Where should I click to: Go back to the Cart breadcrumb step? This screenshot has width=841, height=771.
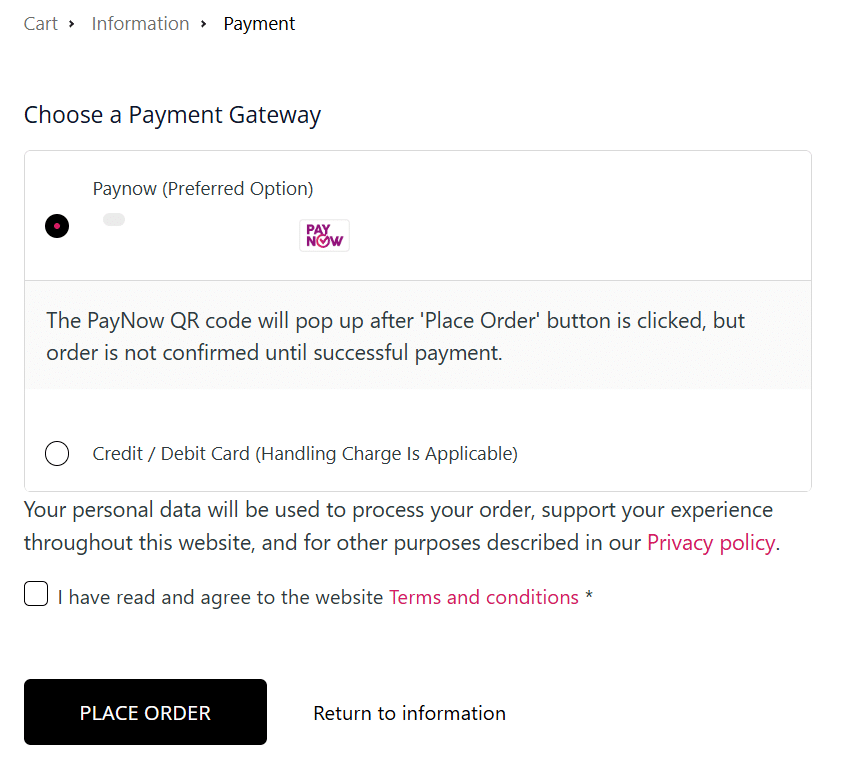[41, 24]
